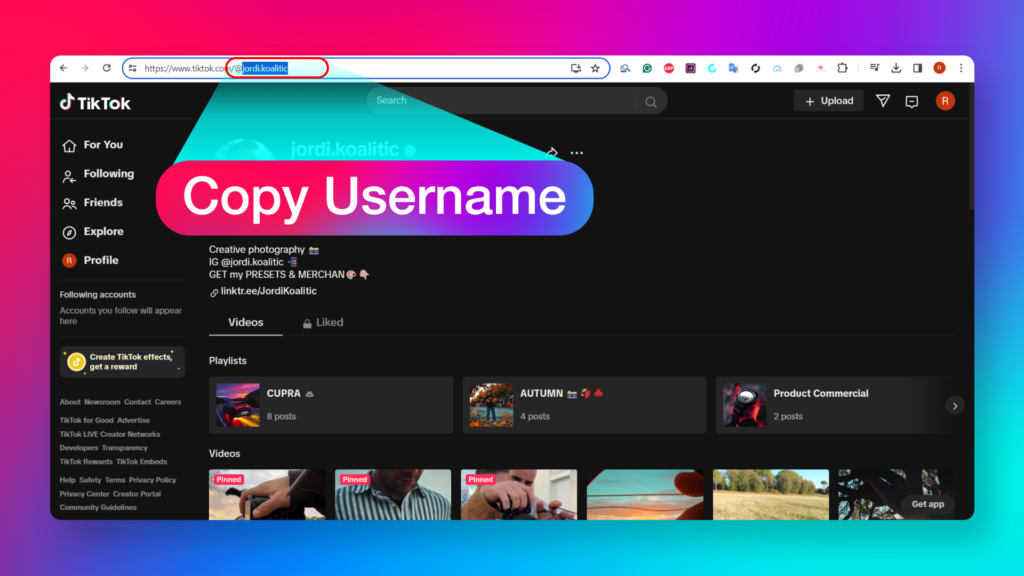Open the Chrome profile avatar
This screenshot has width=1024, height=576.
pyautogui.click(x=939, y=68)
